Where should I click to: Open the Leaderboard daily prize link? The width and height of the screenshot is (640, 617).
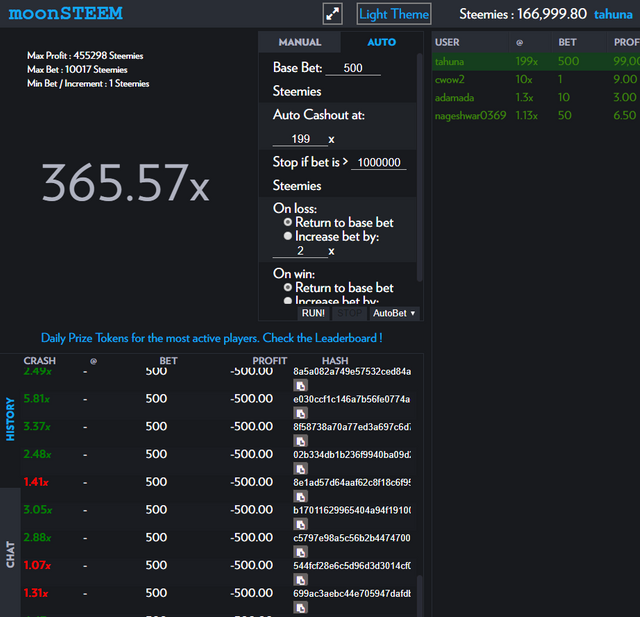pyautogui.click(x=211, y=338)
